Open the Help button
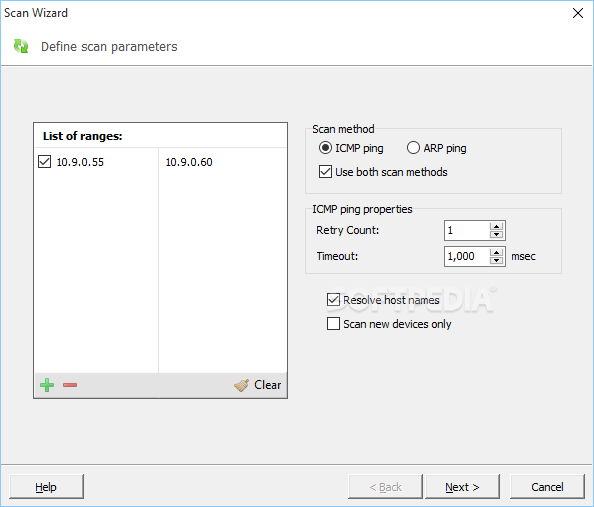The image size is (594, 507). coord(46,487)
